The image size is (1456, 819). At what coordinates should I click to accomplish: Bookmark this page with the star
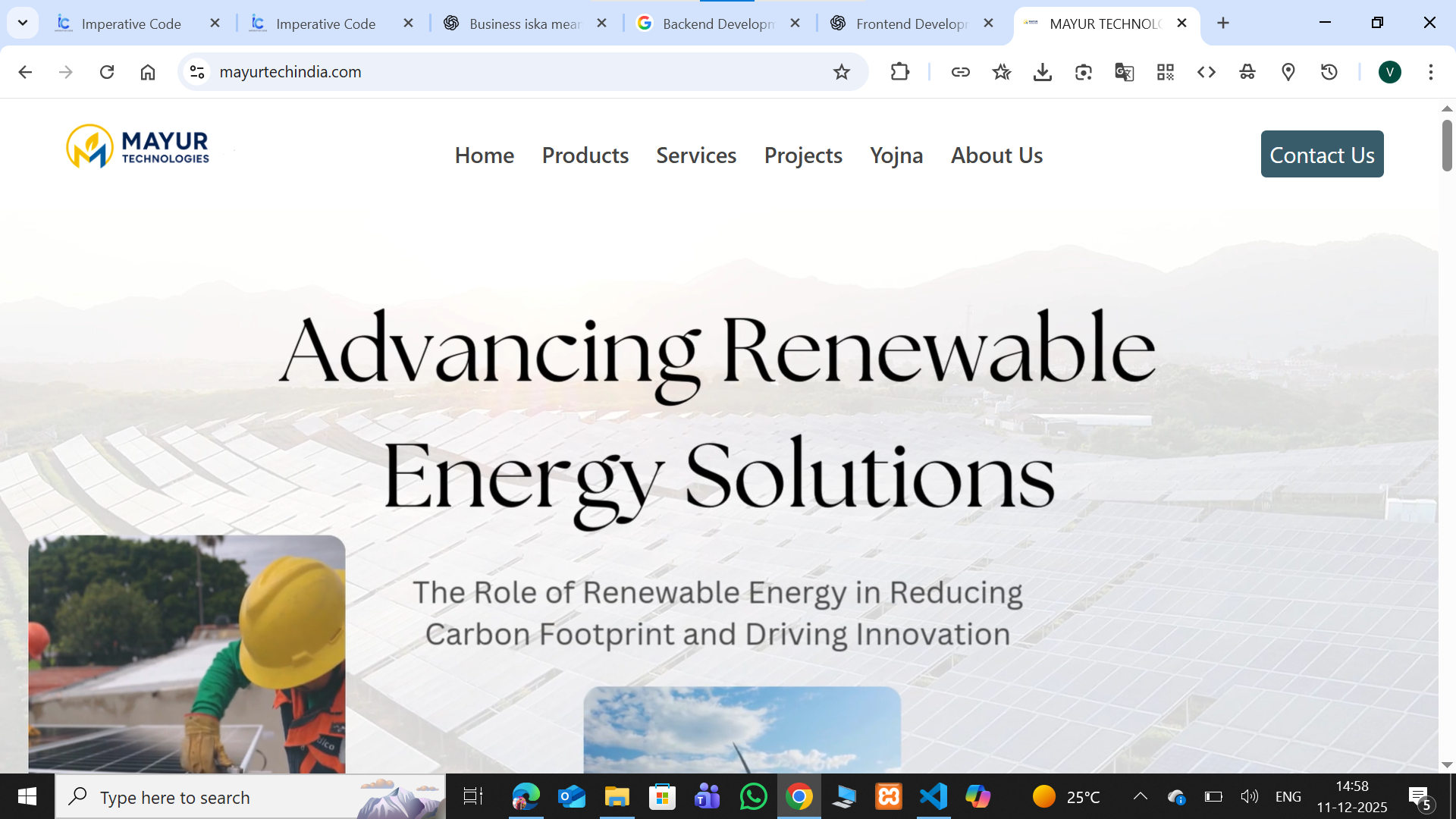pyautogui.click(x=1001, y=72)
